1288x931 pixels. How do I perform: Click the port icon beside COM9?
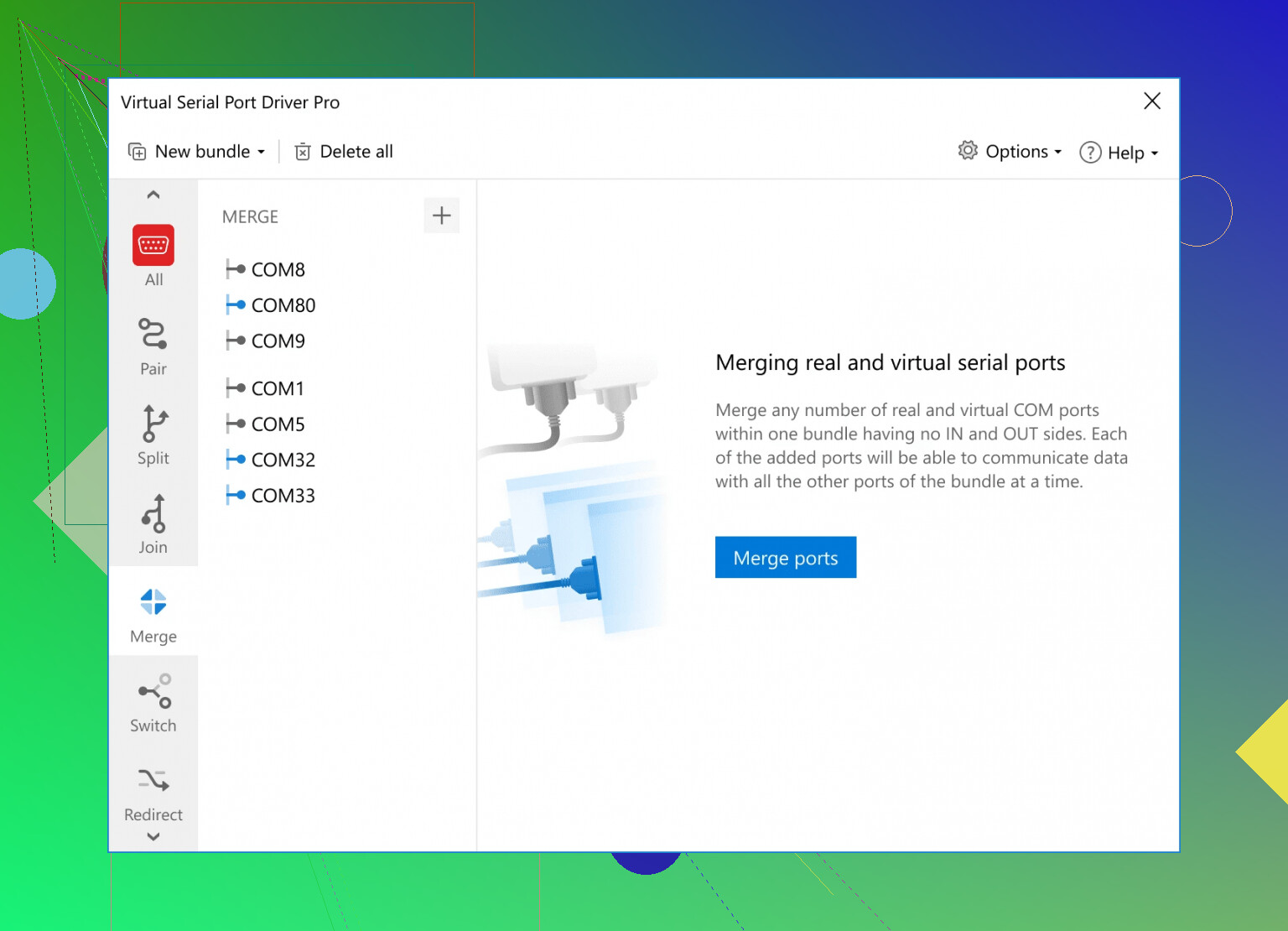236,341
